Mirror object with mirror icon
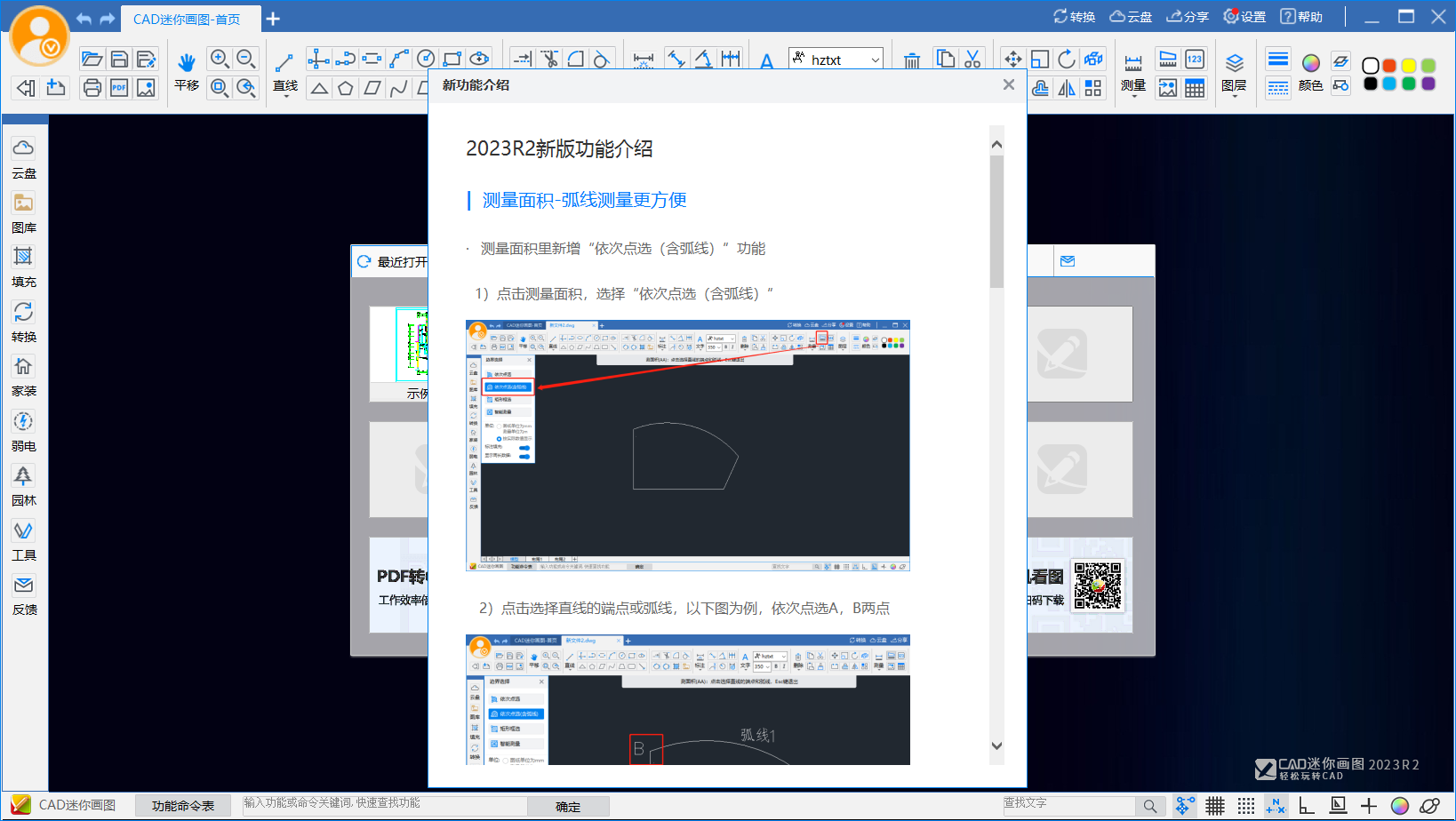The height and width of the screenshot is (821, 1456). coord(1067,88)
